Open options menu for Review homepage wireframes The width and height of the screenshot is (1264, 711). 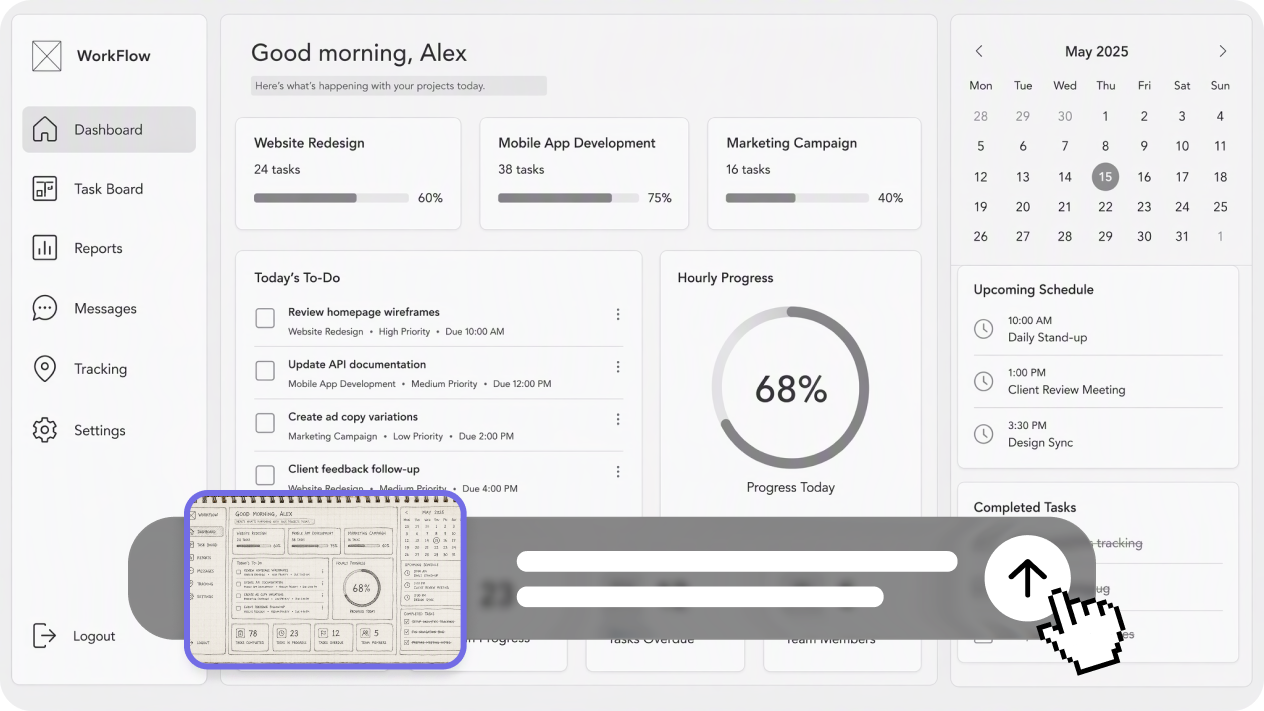point(618,314)
